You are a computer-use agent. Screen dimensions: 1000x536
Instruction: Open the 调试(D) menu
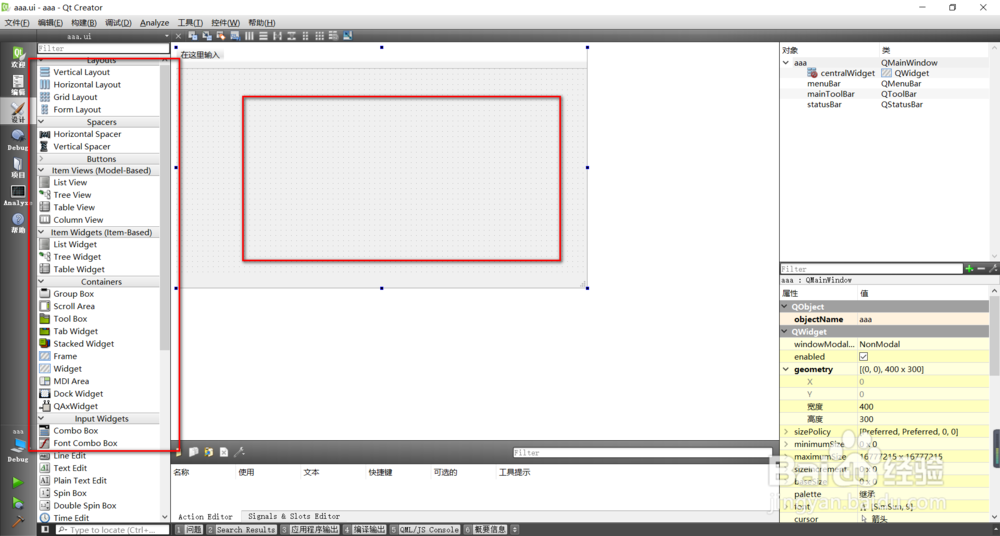(118, 22)
